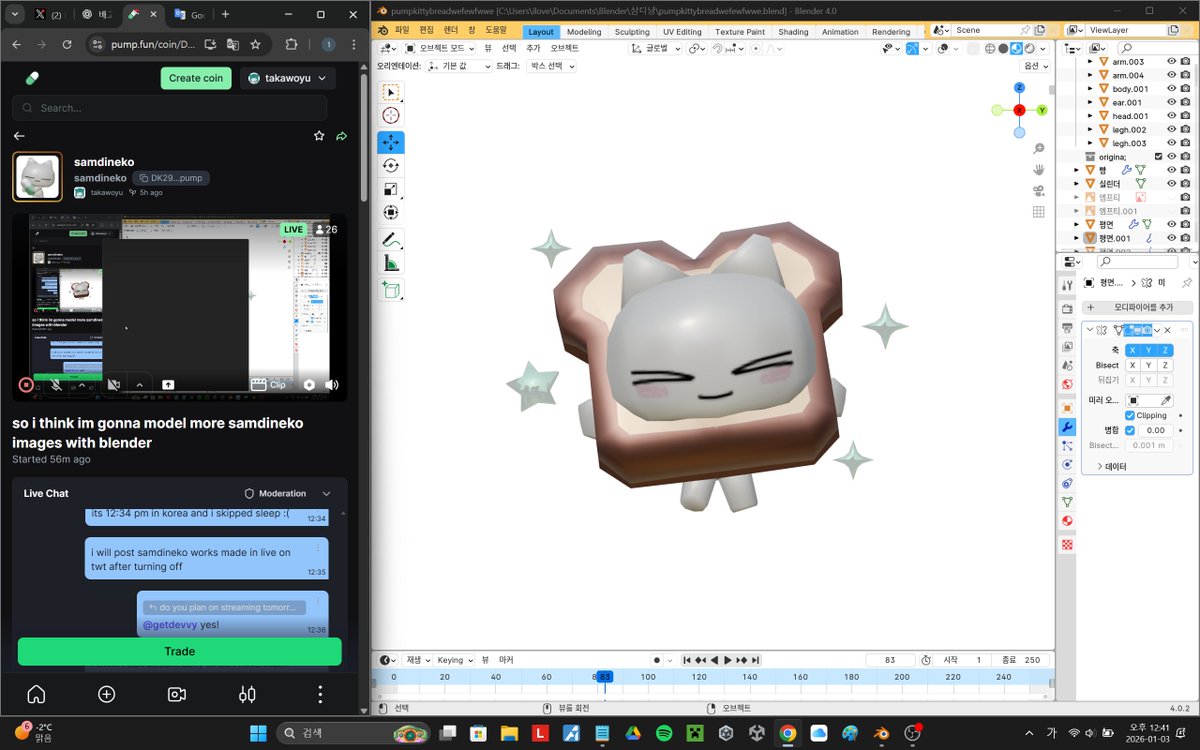
Task: Toggle the Clipping checkbox
Action: pos(1130,415)
